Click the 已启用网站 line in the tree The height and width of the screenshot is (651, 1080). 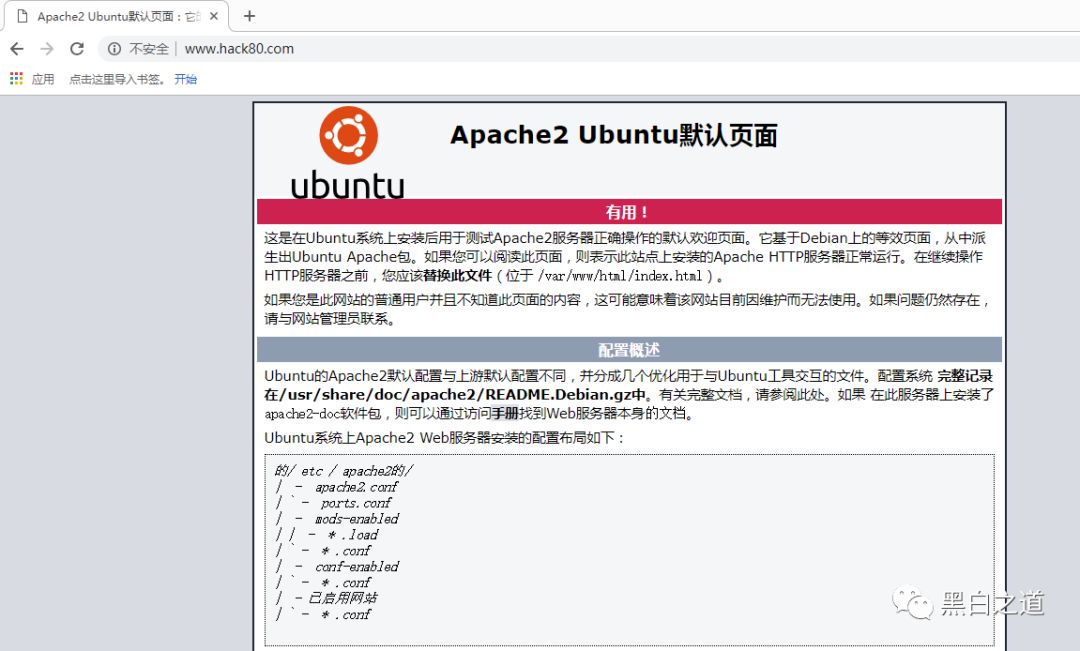[342, 598]
